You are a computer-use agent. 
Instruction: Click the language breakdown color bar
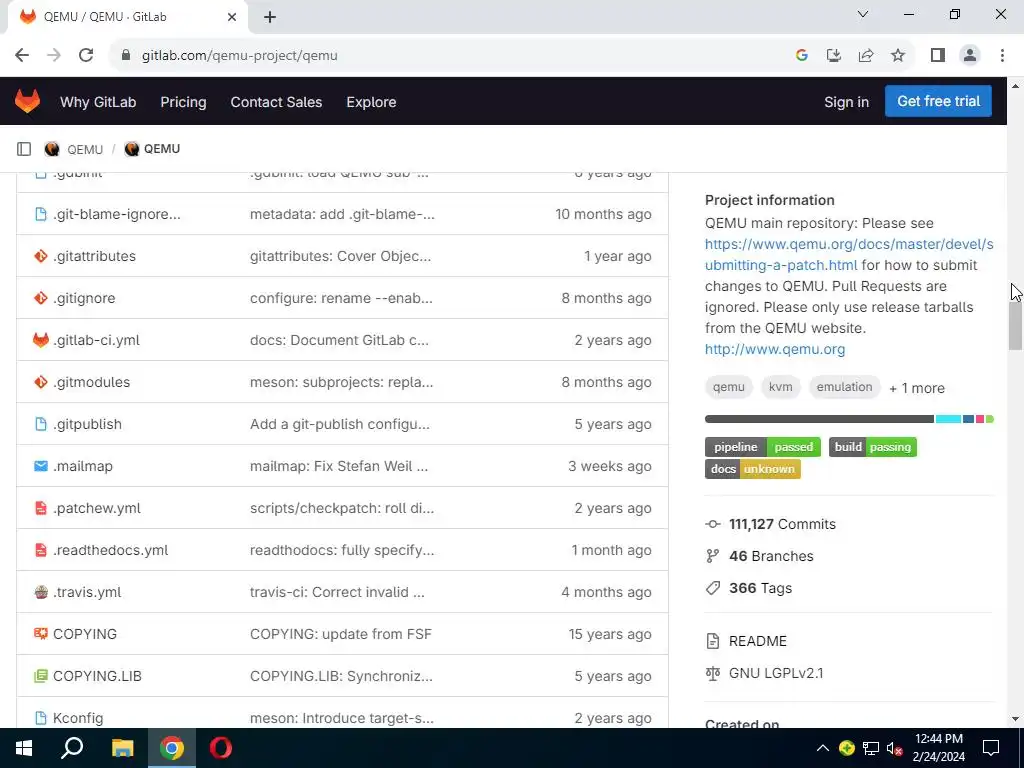pyautogui.click(x=849, y=419)
